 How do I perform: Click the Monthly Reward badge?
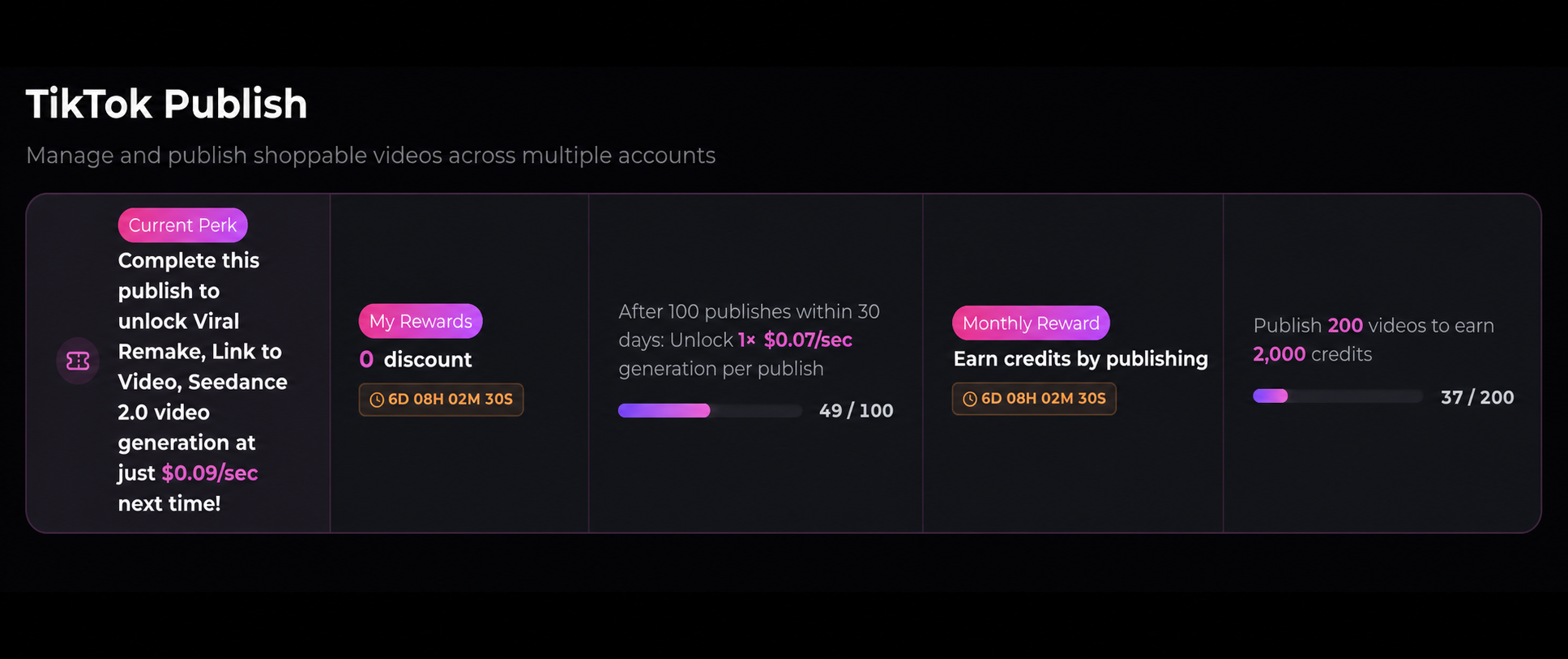(1031, 323)
